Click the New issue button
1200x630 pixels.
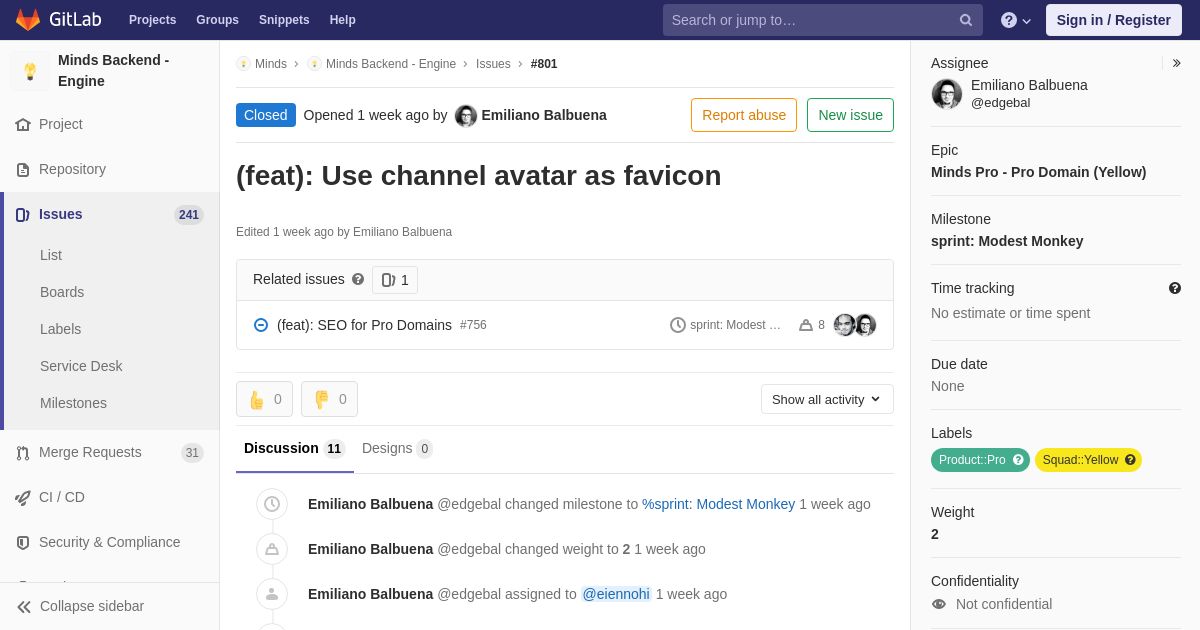point(850,115)
